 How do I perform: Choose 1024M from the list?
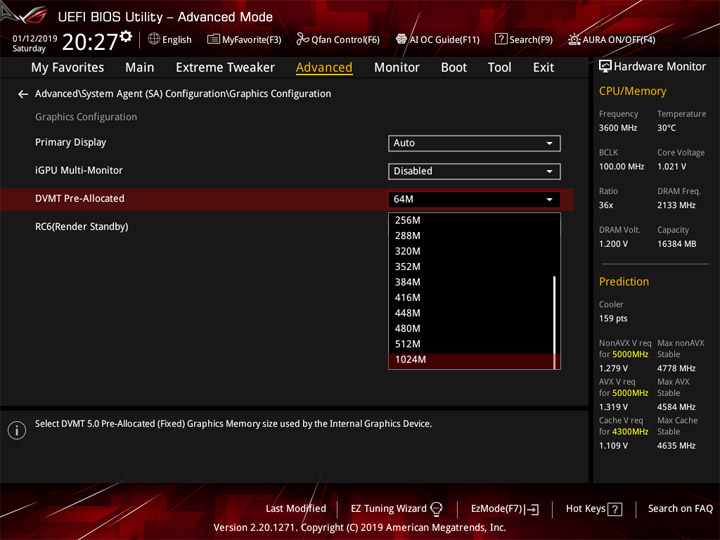pyautogui.click(x=470, y=360)
